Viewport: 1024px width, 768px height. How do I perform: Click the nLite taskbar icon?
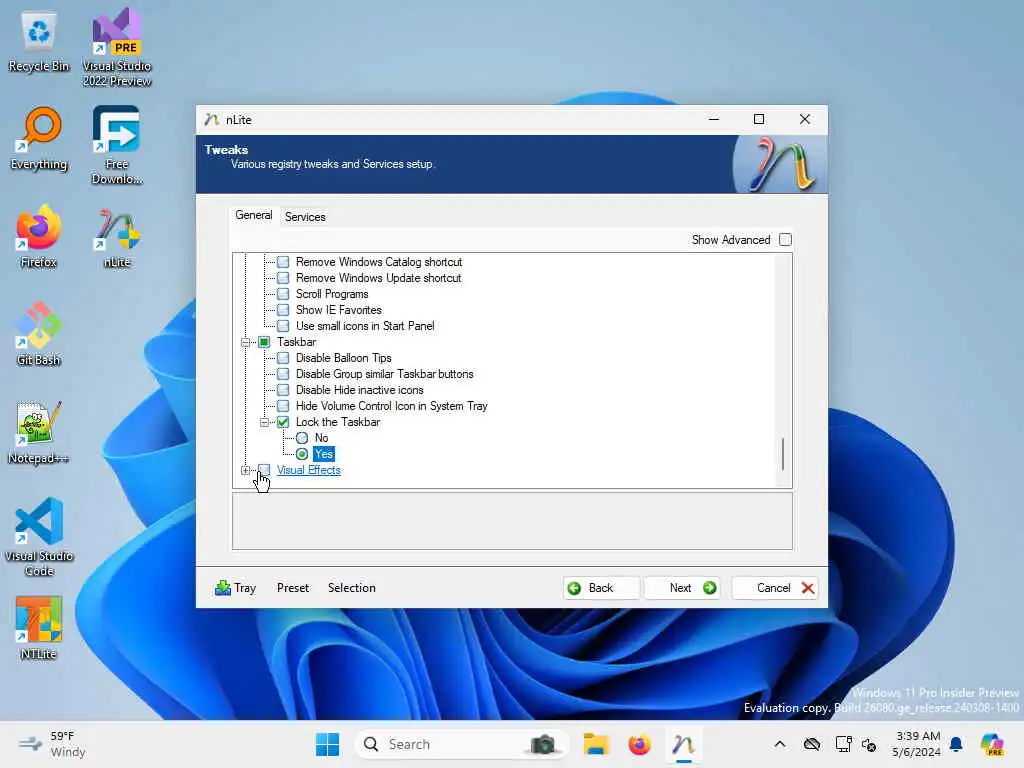click(x=683, y=744)
